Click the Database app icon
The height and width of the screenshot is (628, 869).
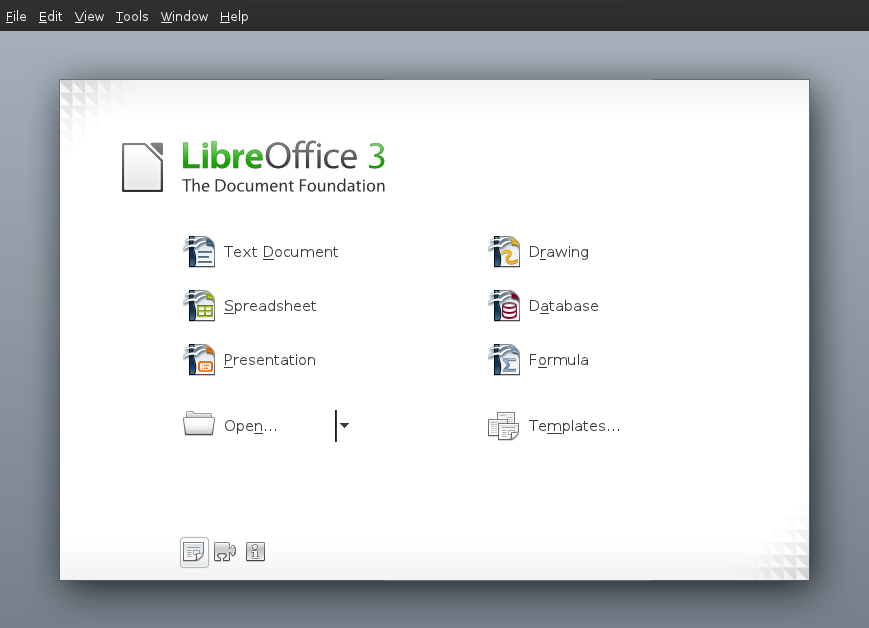504,305
